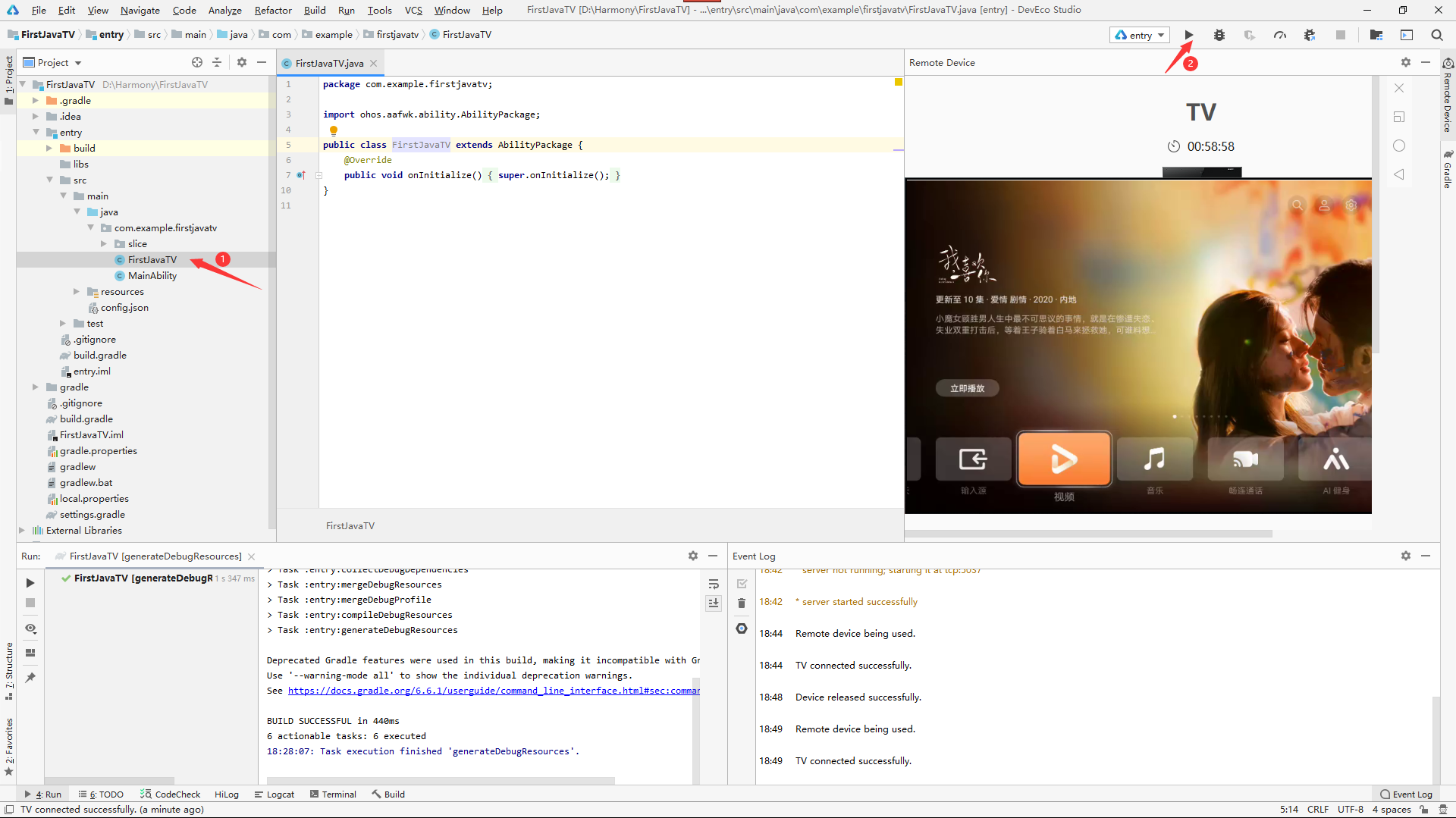
Task: Click Remote Device horizontal scrollbar
Action: [x=1088, y=534]
